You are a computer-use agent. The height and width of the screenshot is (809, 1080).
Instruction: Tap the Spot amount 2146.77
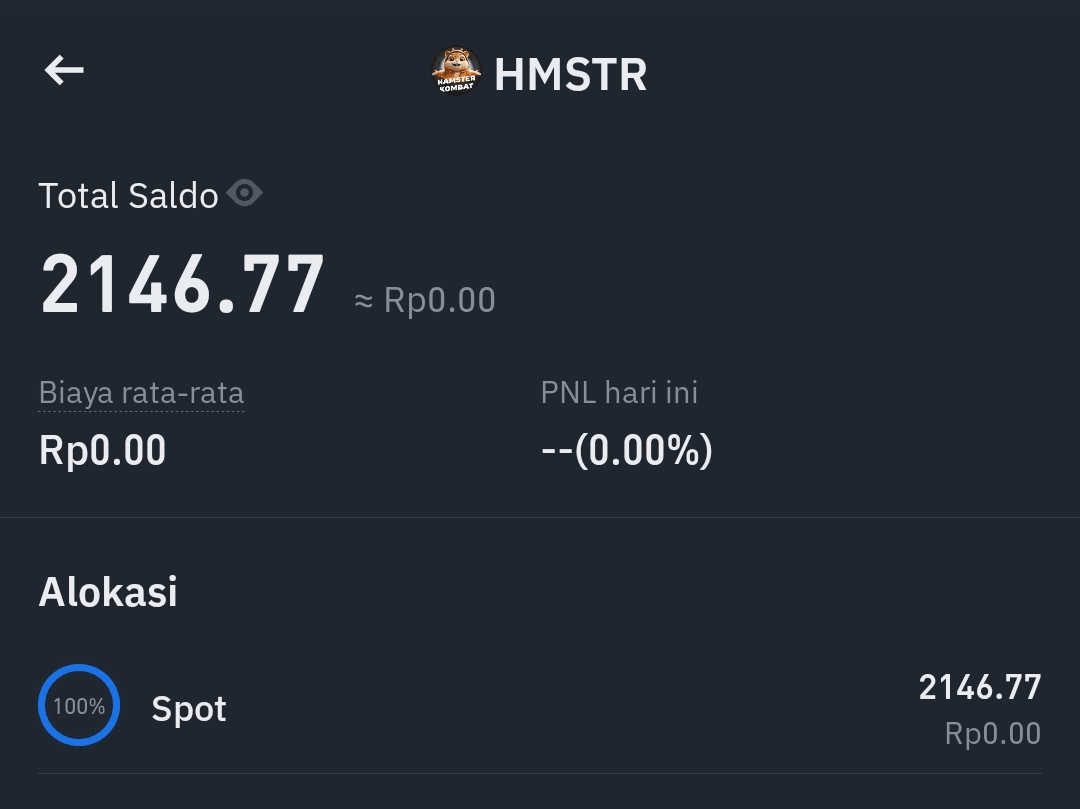click(980, 687)
